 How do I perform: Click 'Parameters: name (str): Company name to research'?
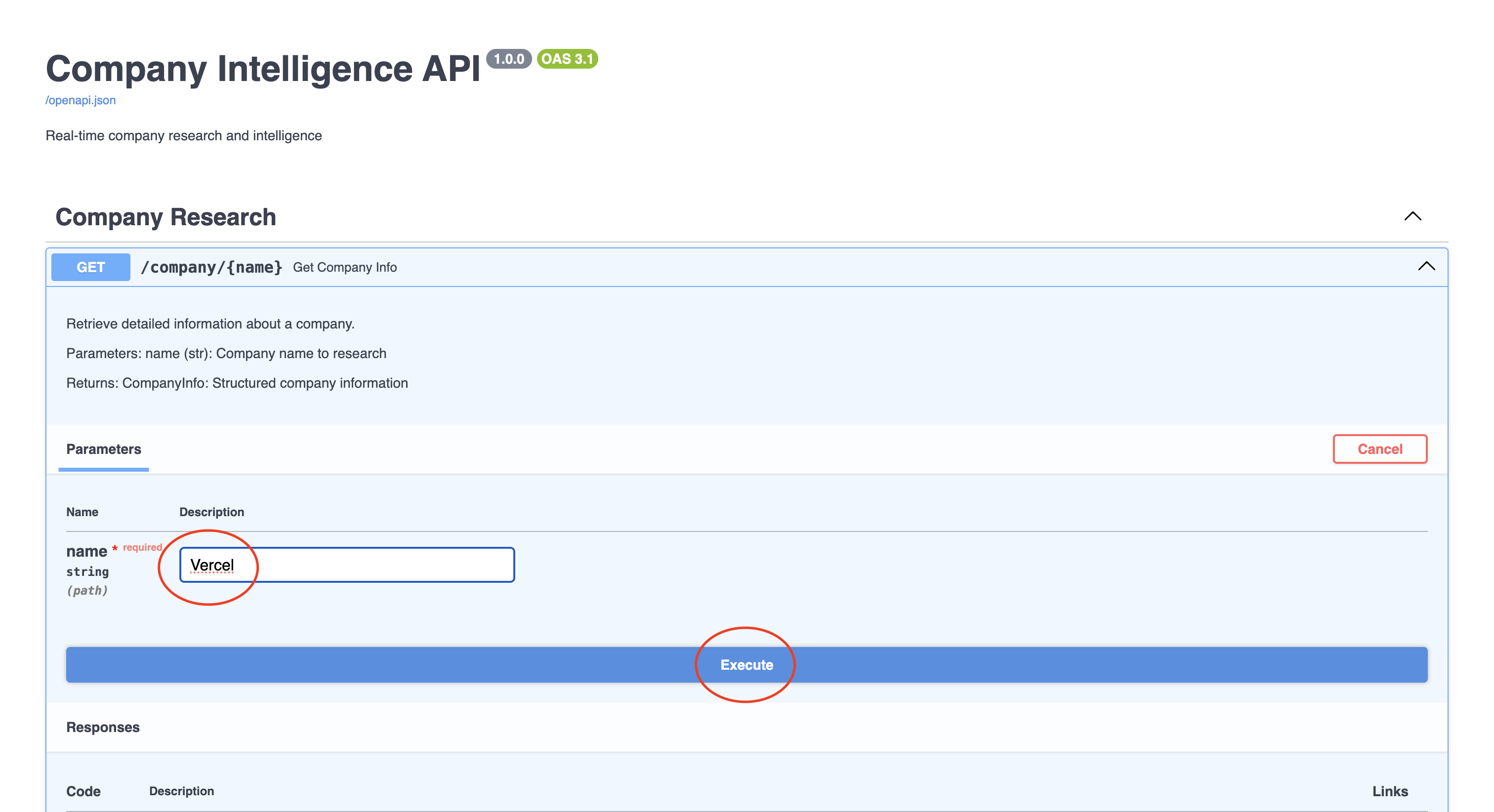[226, 353]
